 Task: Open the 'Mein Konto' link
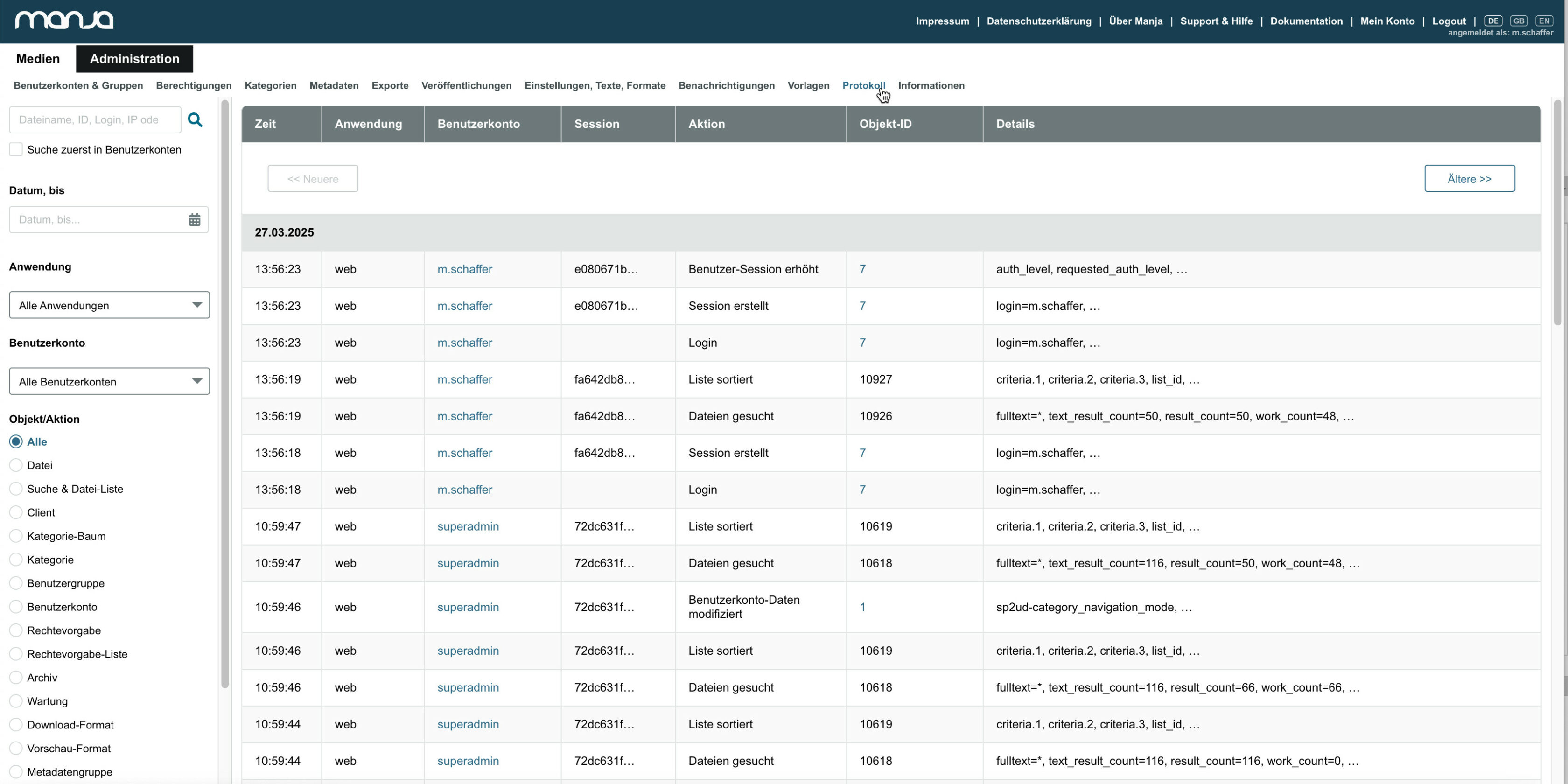tap(1387, 21)
